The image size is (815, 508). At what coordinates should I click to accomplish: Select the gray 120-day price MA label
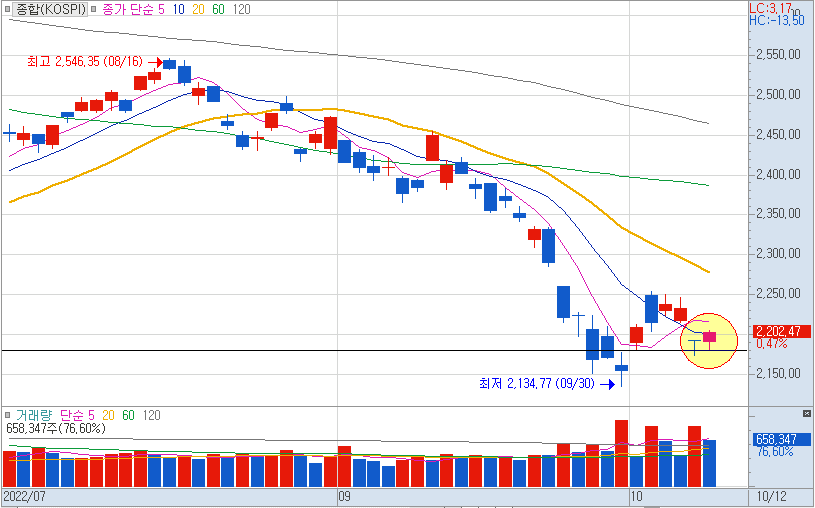tap(241, 9)
